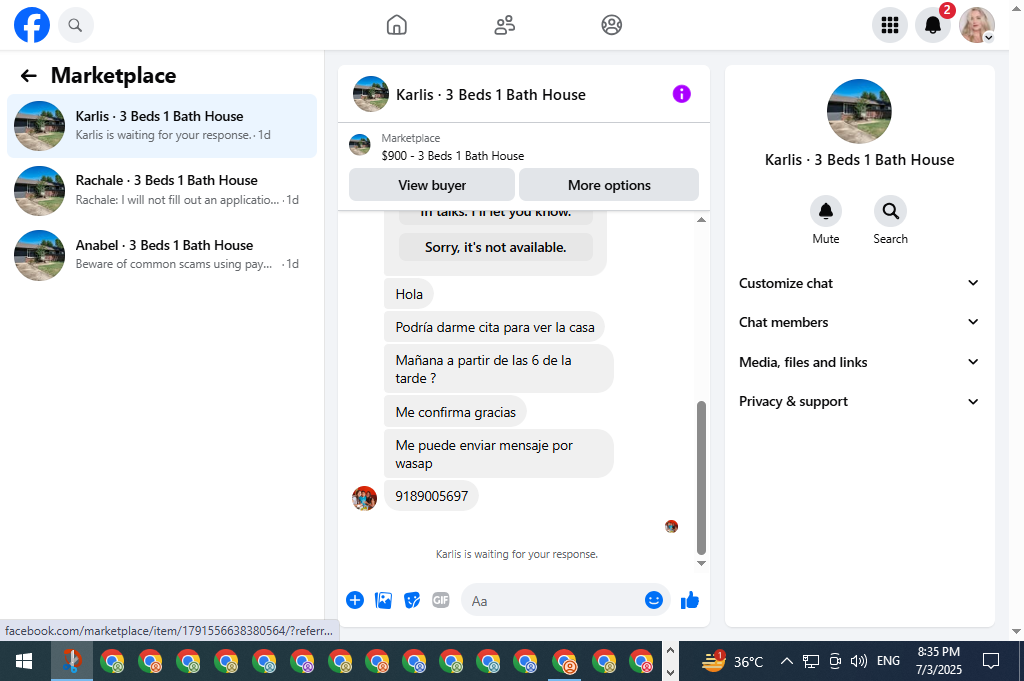Click message "Hola"
The height and width of the screenshot is (681, 1024).
(x=409, y=294)
